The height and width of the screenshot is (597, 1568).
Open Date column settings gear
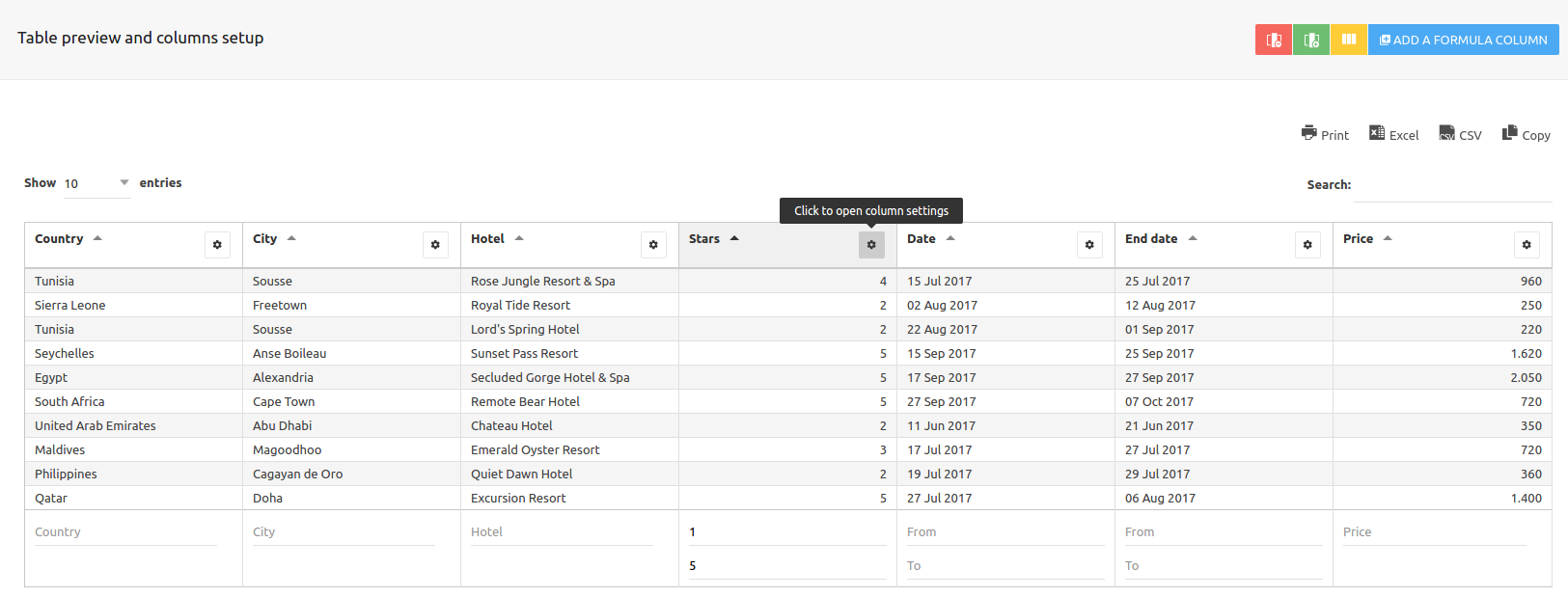1089,245
